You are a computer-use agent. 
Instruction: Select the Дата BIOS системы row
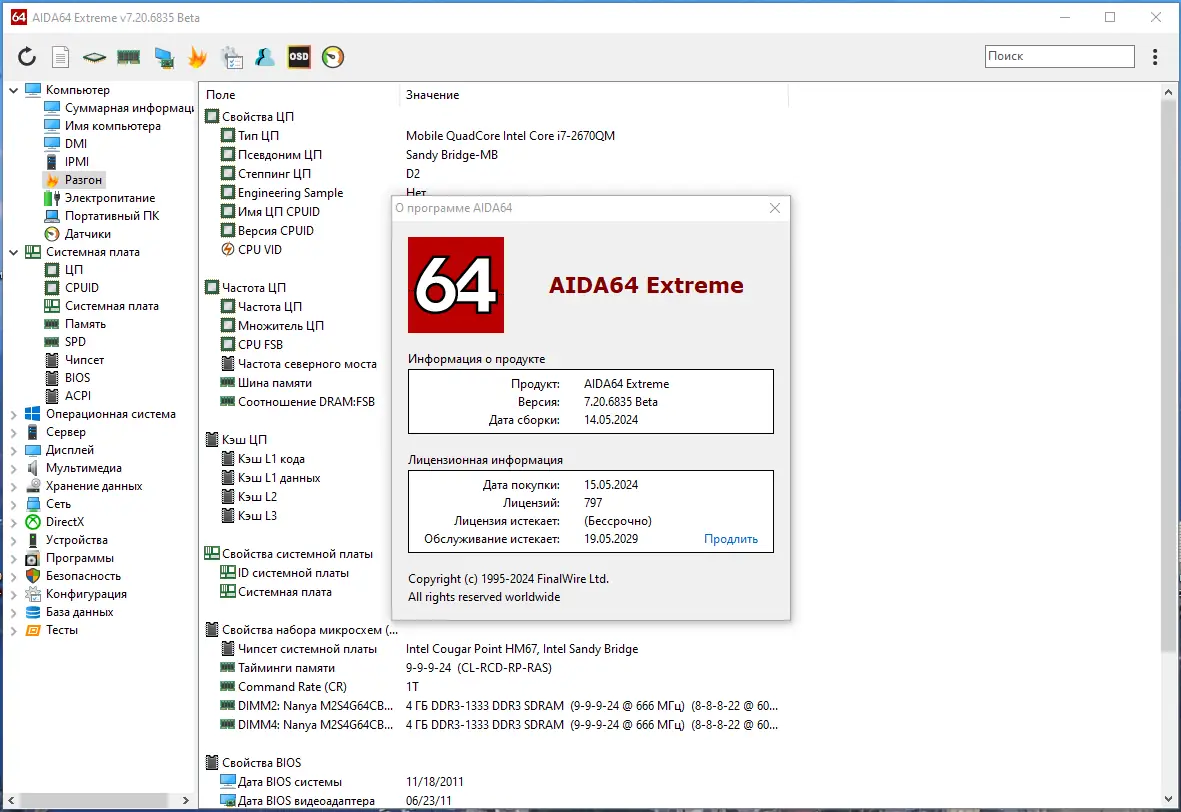497,782
